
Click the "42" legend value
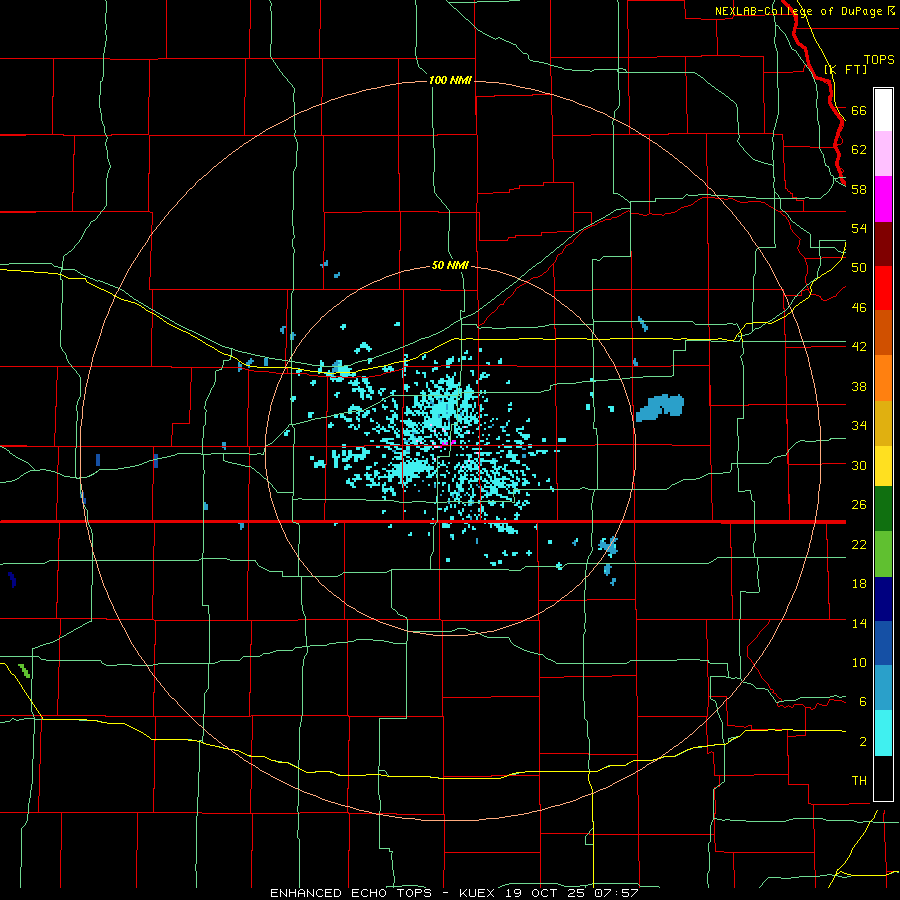point(859,347)
